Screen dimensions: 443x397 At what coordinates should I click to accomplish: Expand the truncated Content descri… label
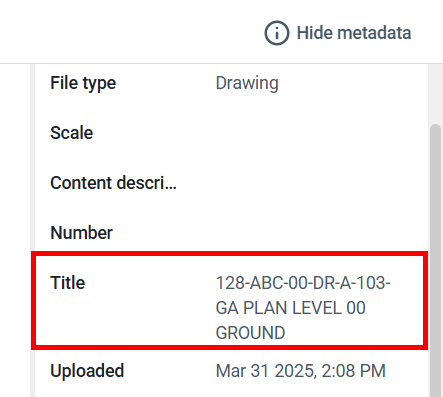pos(113,183)
